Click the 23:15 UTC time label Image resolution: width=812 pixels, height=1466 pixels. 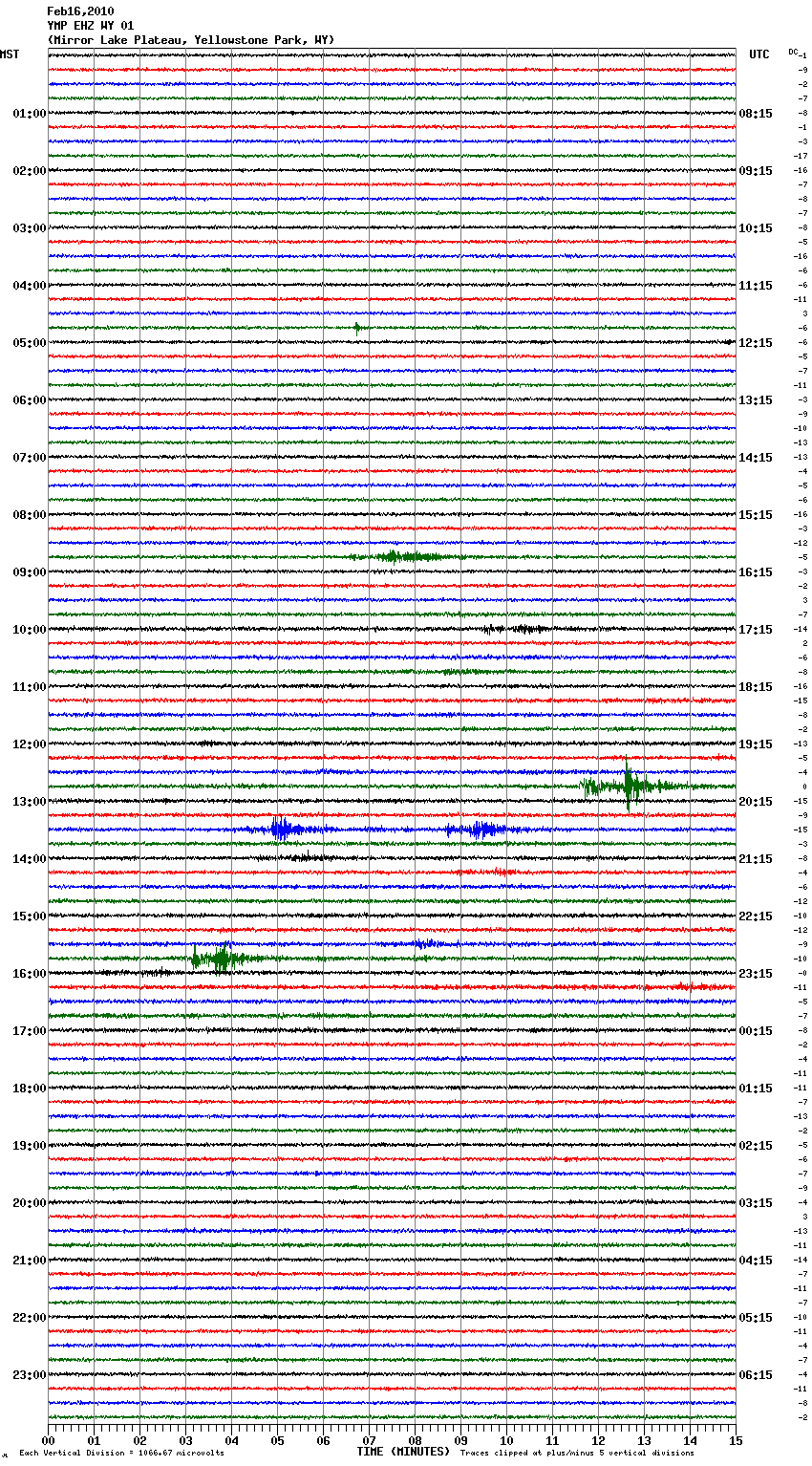click(756, 974)
